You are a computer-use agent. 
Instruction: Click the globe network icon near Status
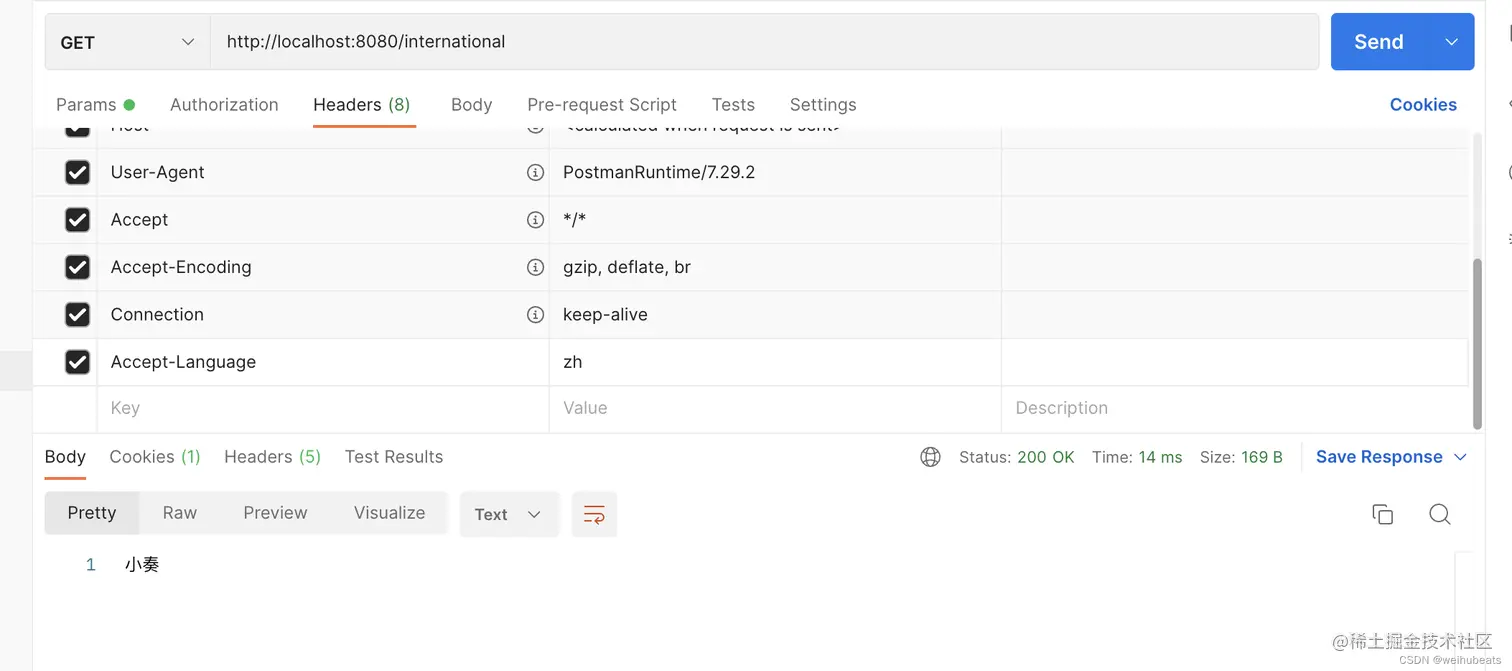point(930,457)
